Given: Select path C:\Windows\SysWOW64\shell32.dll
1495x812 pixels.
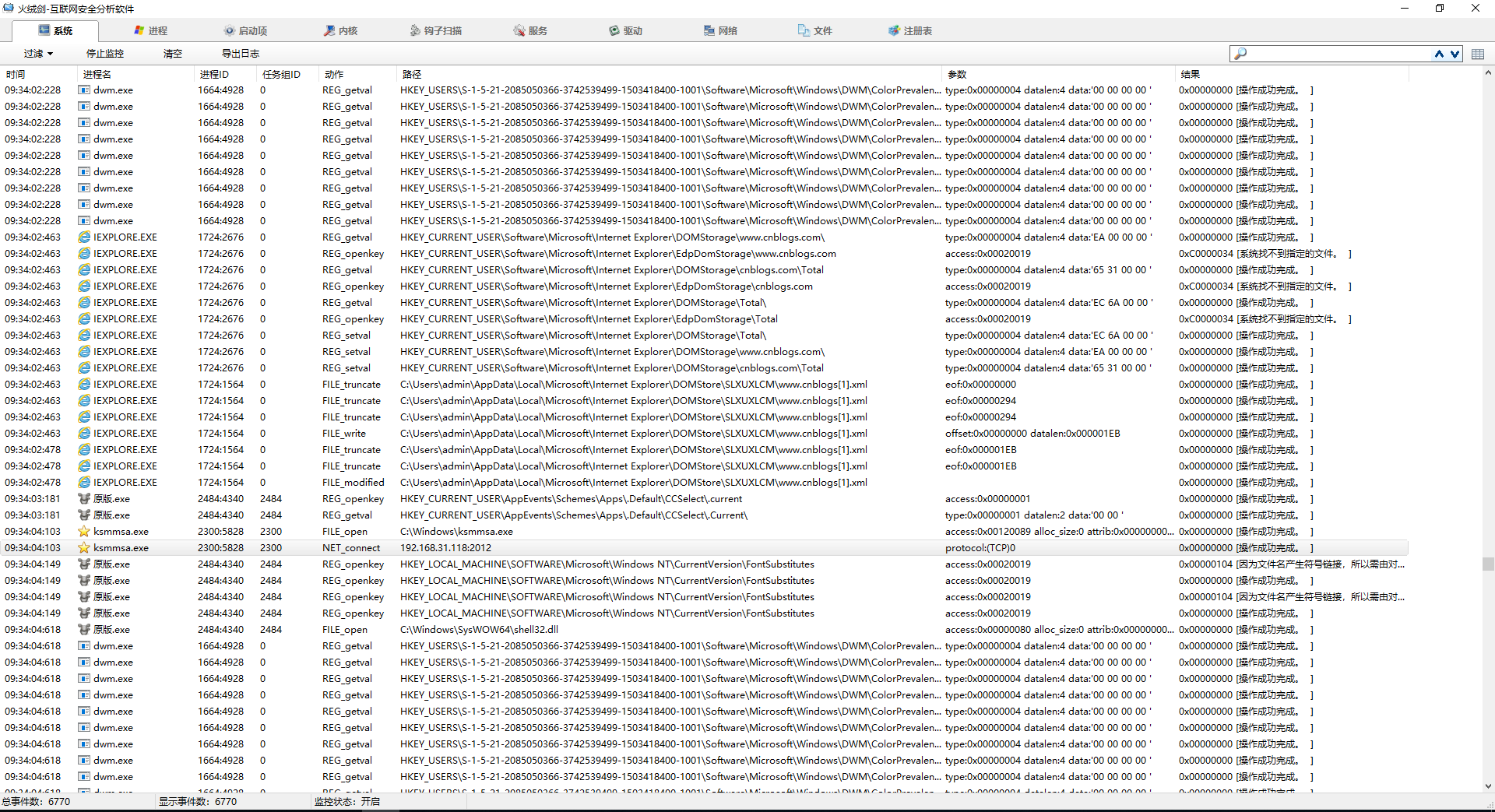Looking at the screenshot, I should pos(479,630).
